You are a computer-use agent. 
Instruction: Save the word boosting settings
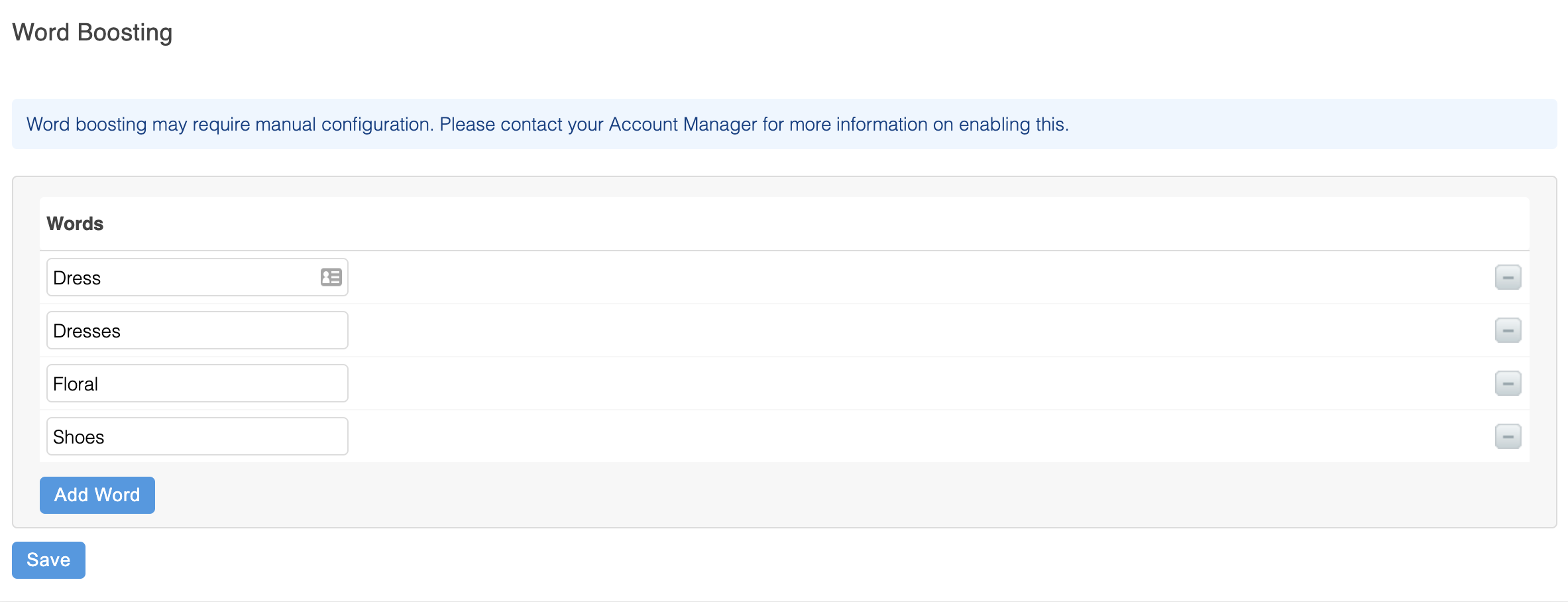pyautogui.click(x=48, y=560)
